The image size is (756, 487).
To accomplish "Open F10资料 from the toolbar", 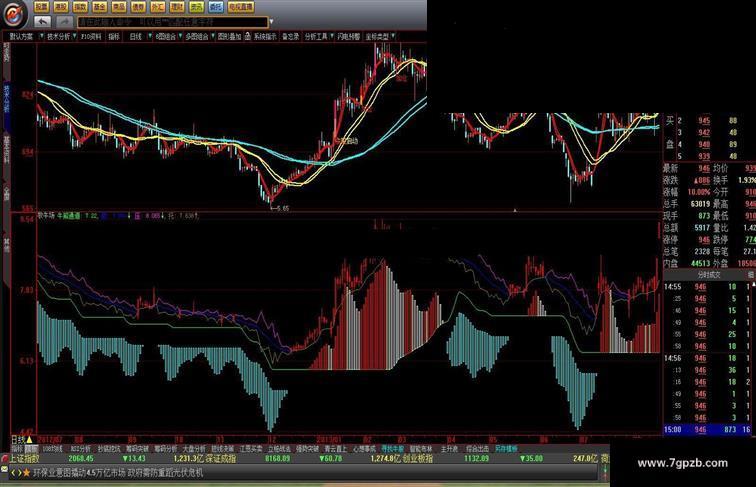I will (91, 36).
